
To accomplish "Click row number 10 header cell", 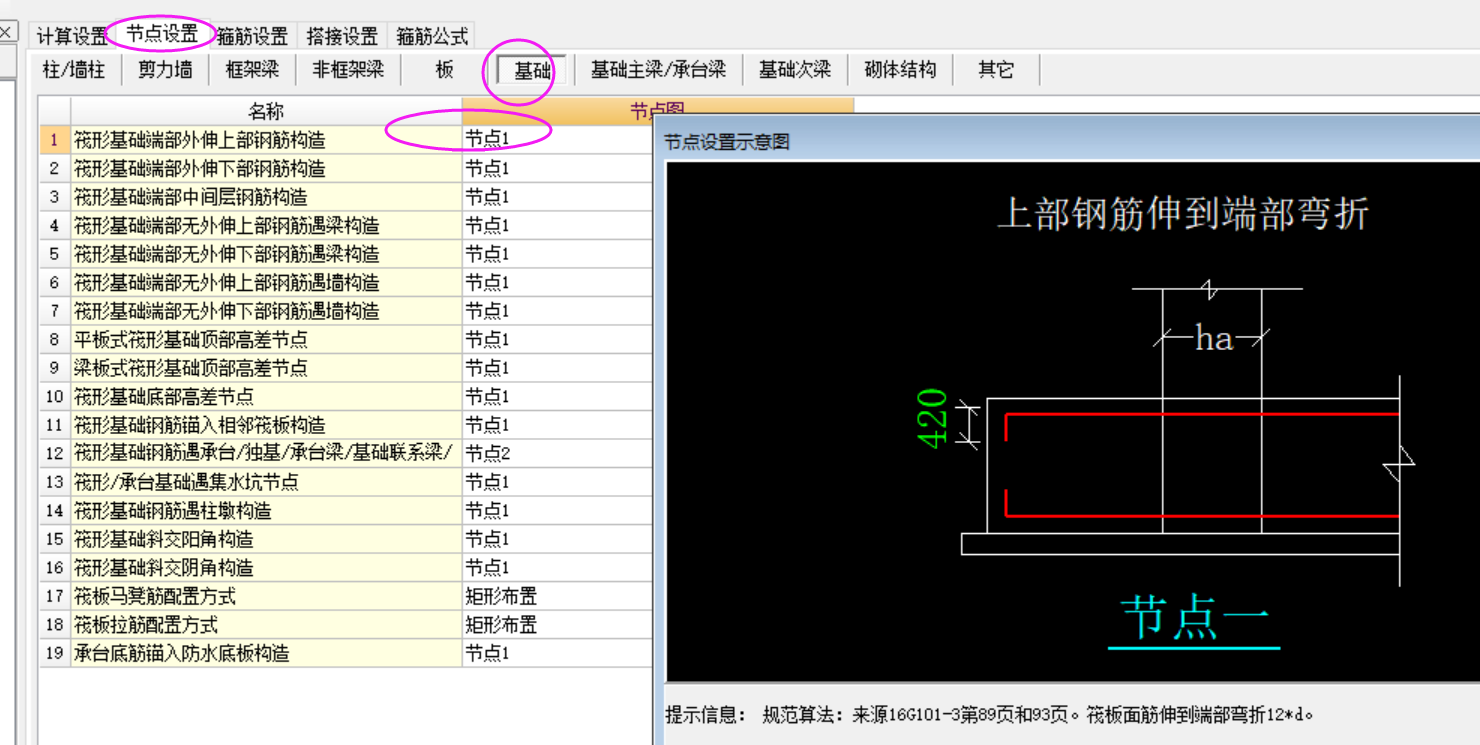I will click(x=55, y=396).
